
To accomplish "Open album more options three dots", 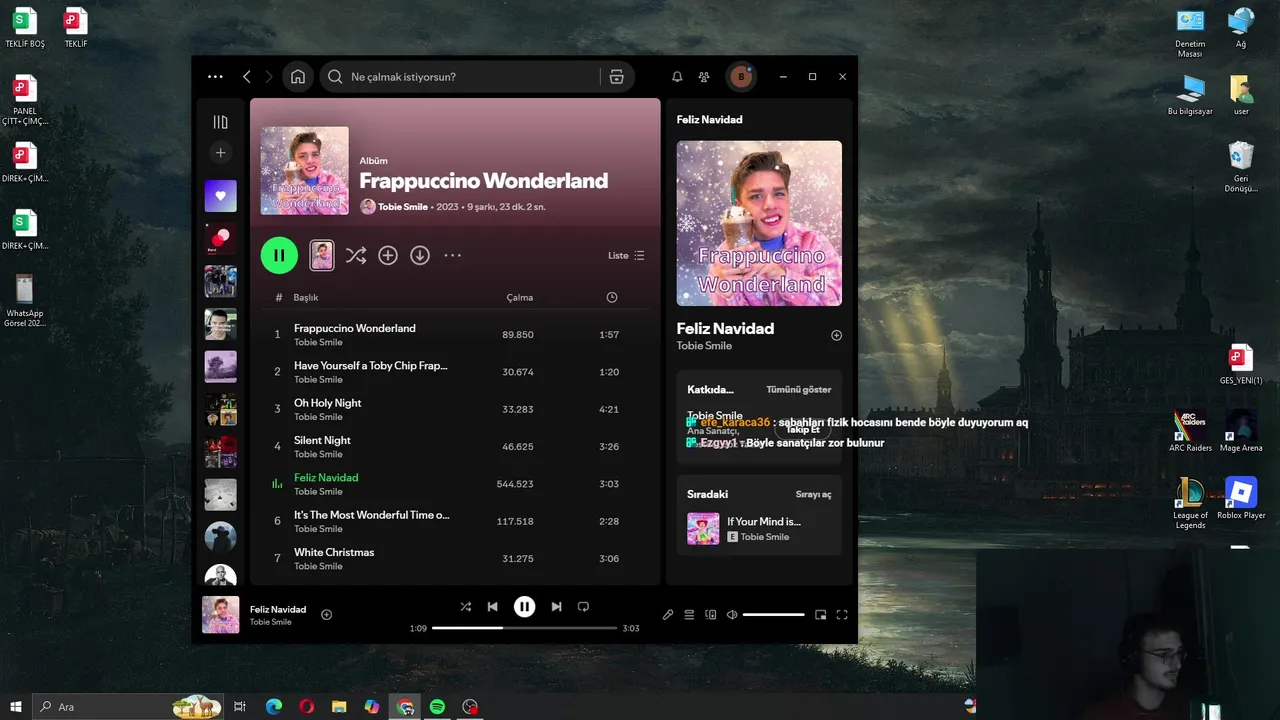I will [x=453, y=256].
